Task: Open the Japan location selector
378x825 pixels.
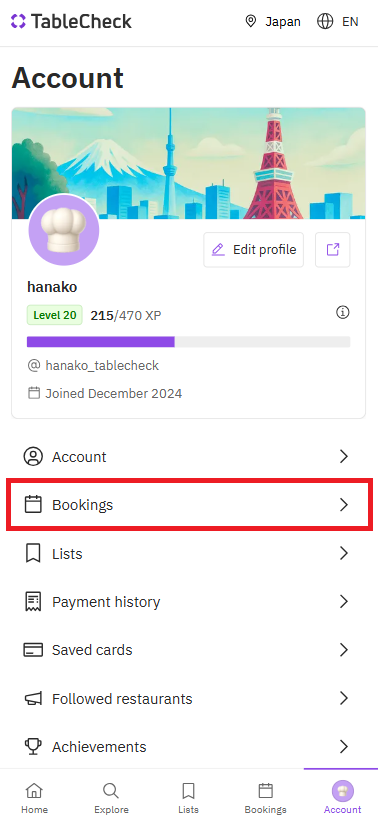Action: click(273, 22)
